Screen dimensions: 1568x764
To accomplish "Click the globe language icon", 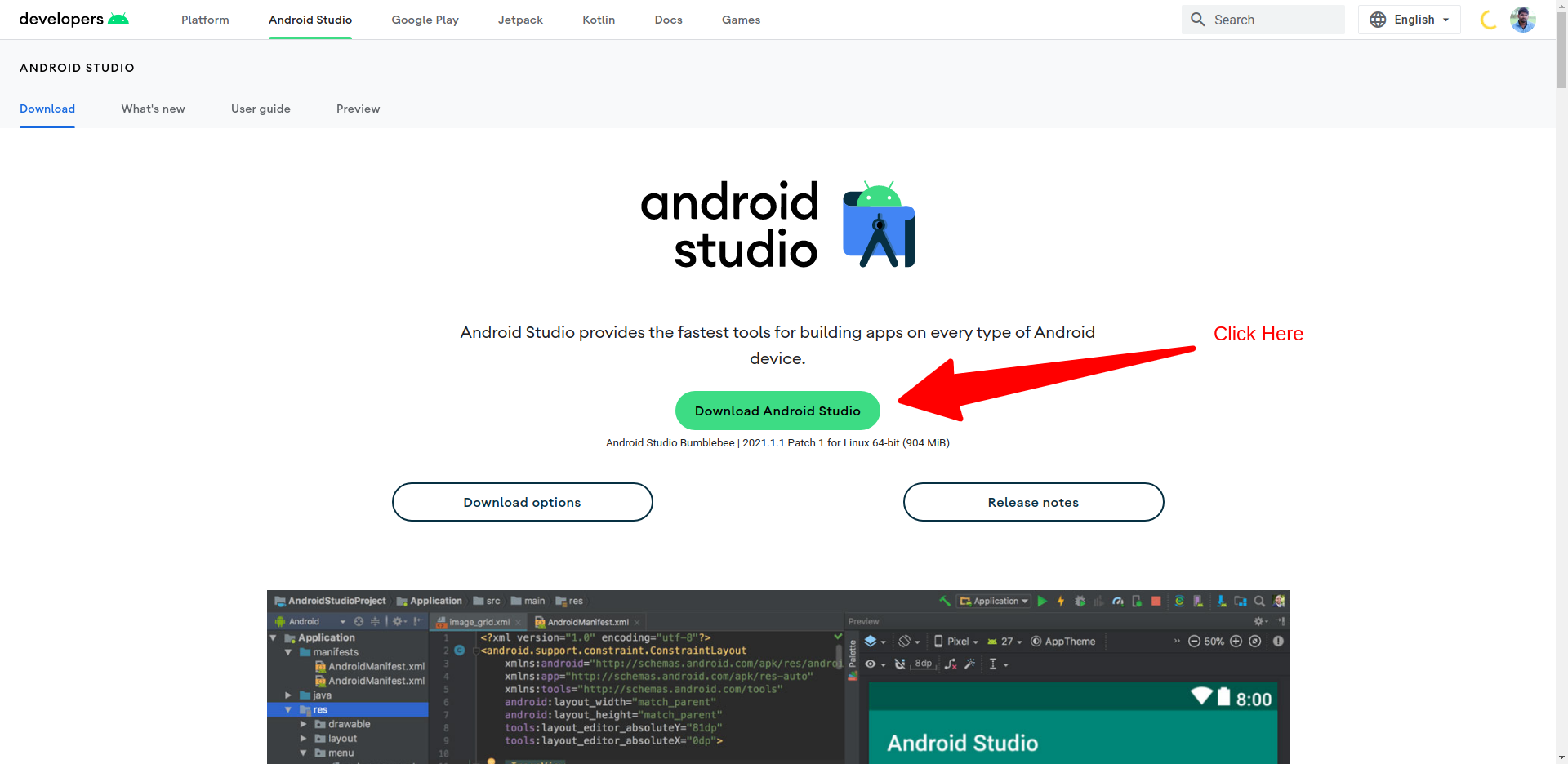I will tap(1378, 20).
